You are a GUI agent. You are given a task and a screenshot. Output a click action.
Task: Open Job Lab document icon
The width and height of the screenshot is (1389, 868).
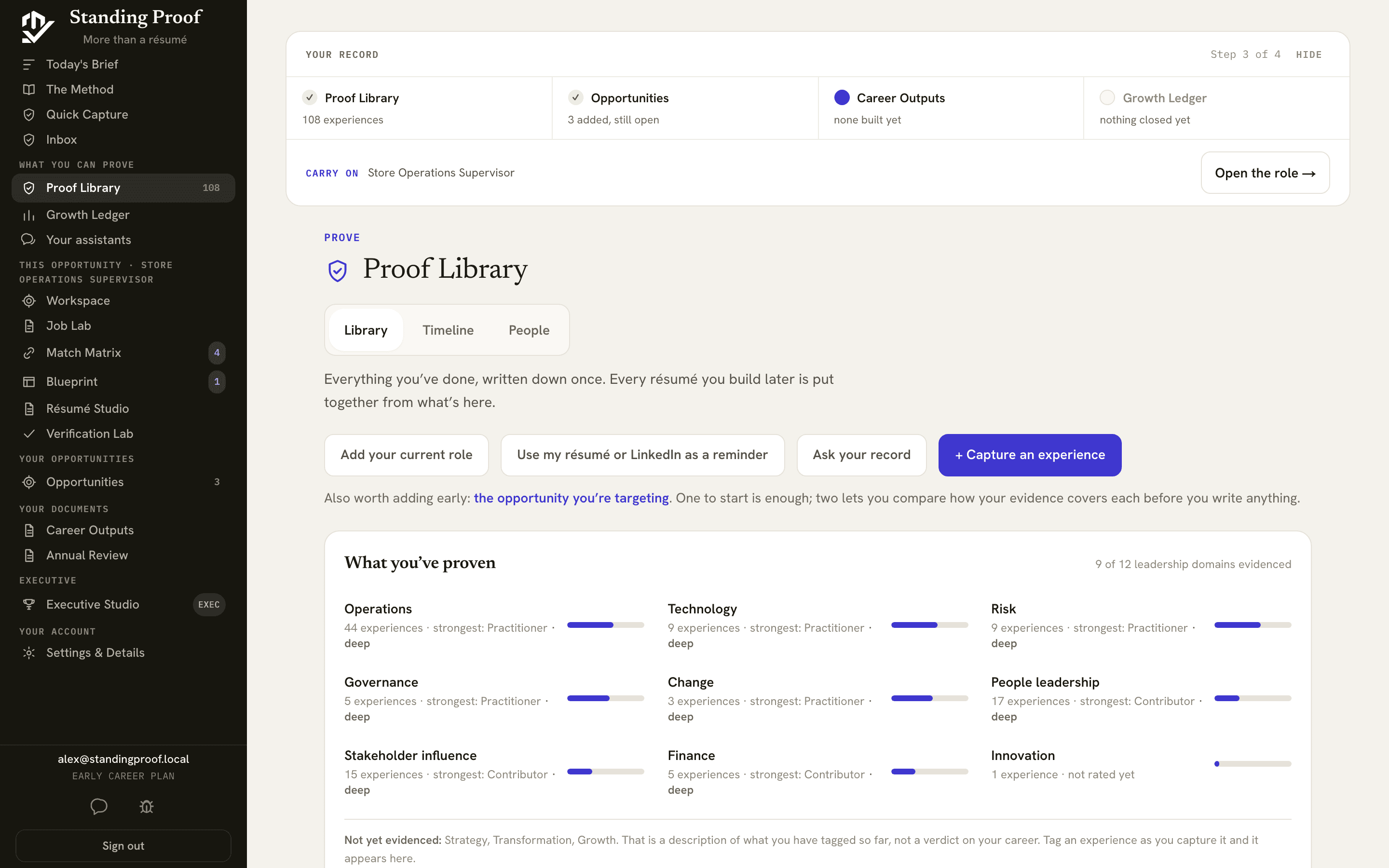[29, 325]
